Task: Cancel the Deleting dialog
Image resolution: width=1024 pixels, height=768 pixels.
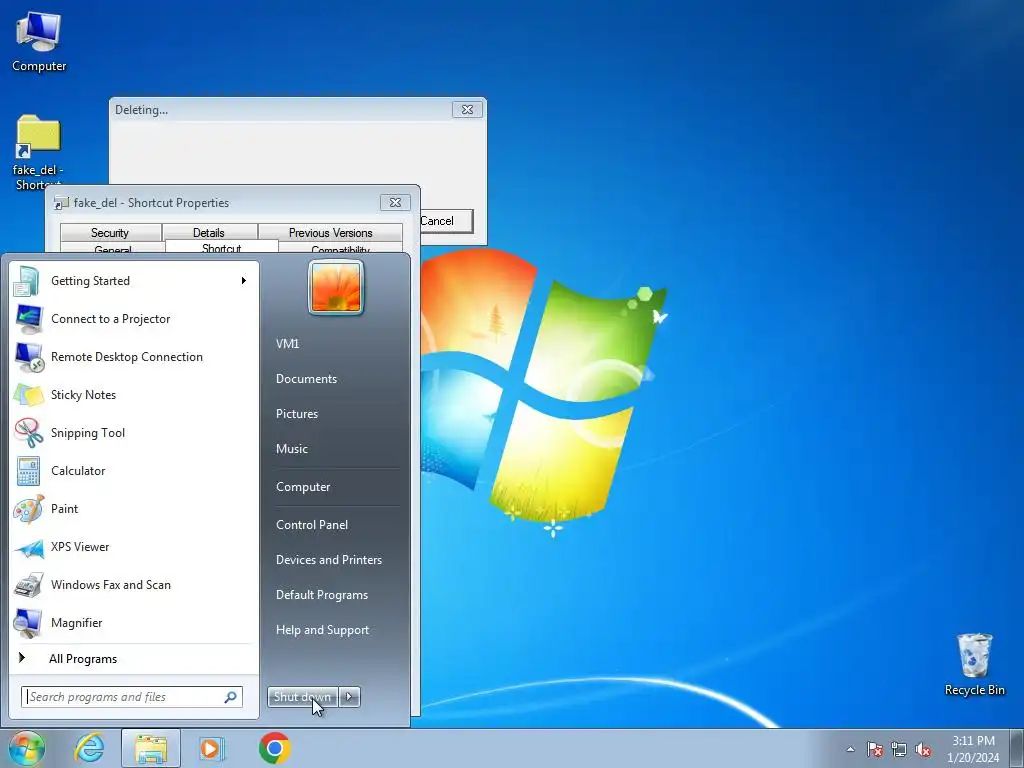Action: click(x=445, y=221)
